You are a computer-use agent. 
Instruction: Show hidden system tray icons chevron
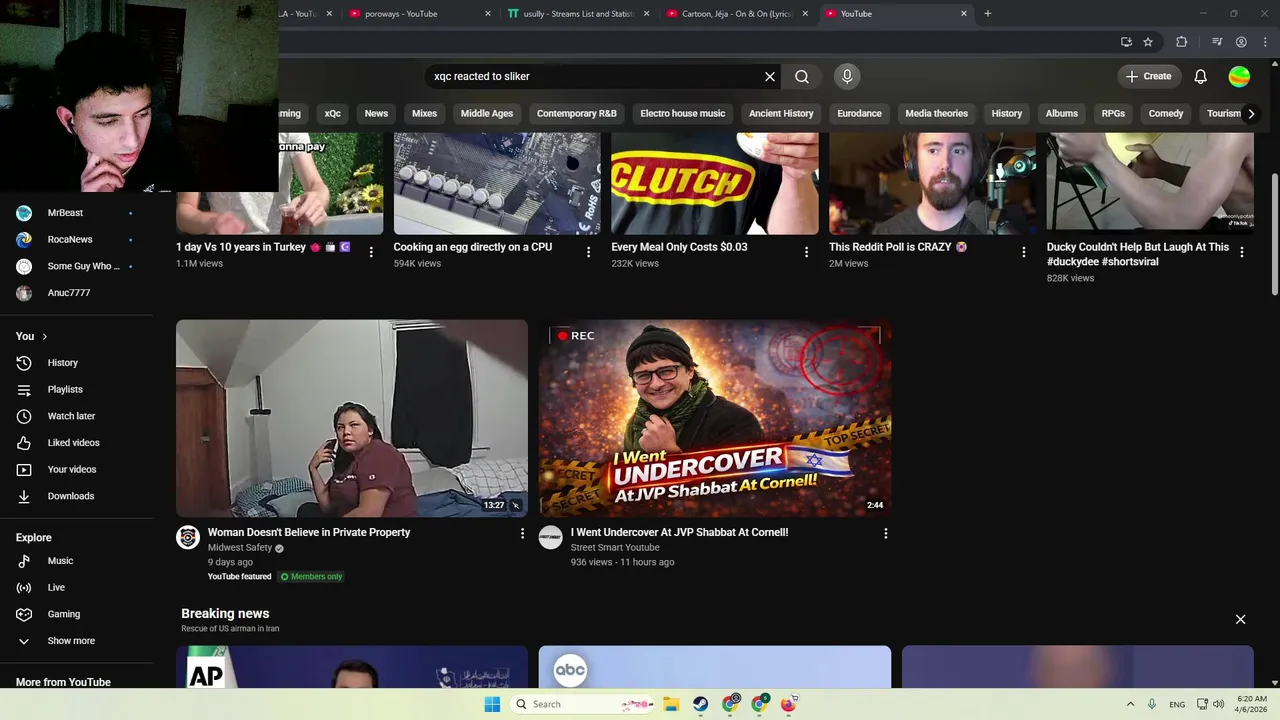click(x=1130, y=704)
